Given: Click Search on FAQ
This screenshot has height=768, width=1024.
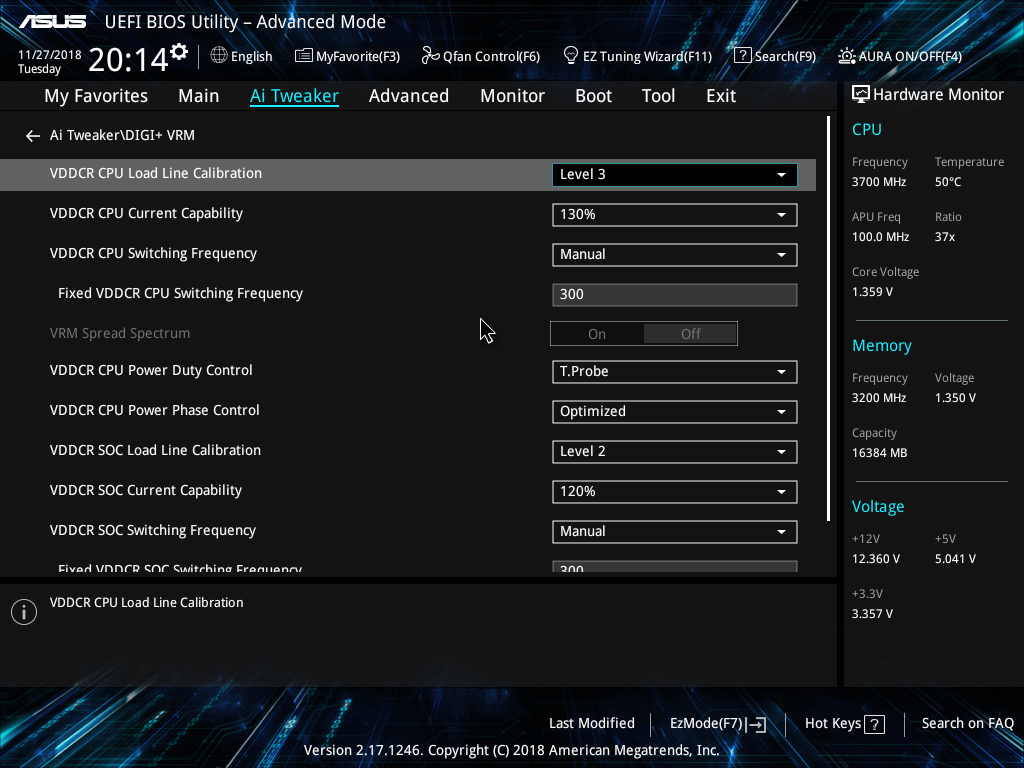Looking at the screenshot, I should point(968,724).
